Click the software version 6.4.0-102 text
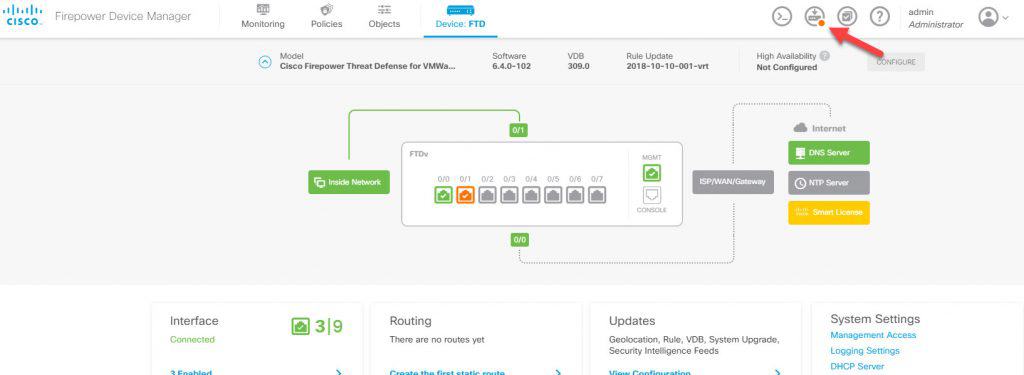This screenshot has width=1024, height=375. pyautogui.click(x=511, y=67)
